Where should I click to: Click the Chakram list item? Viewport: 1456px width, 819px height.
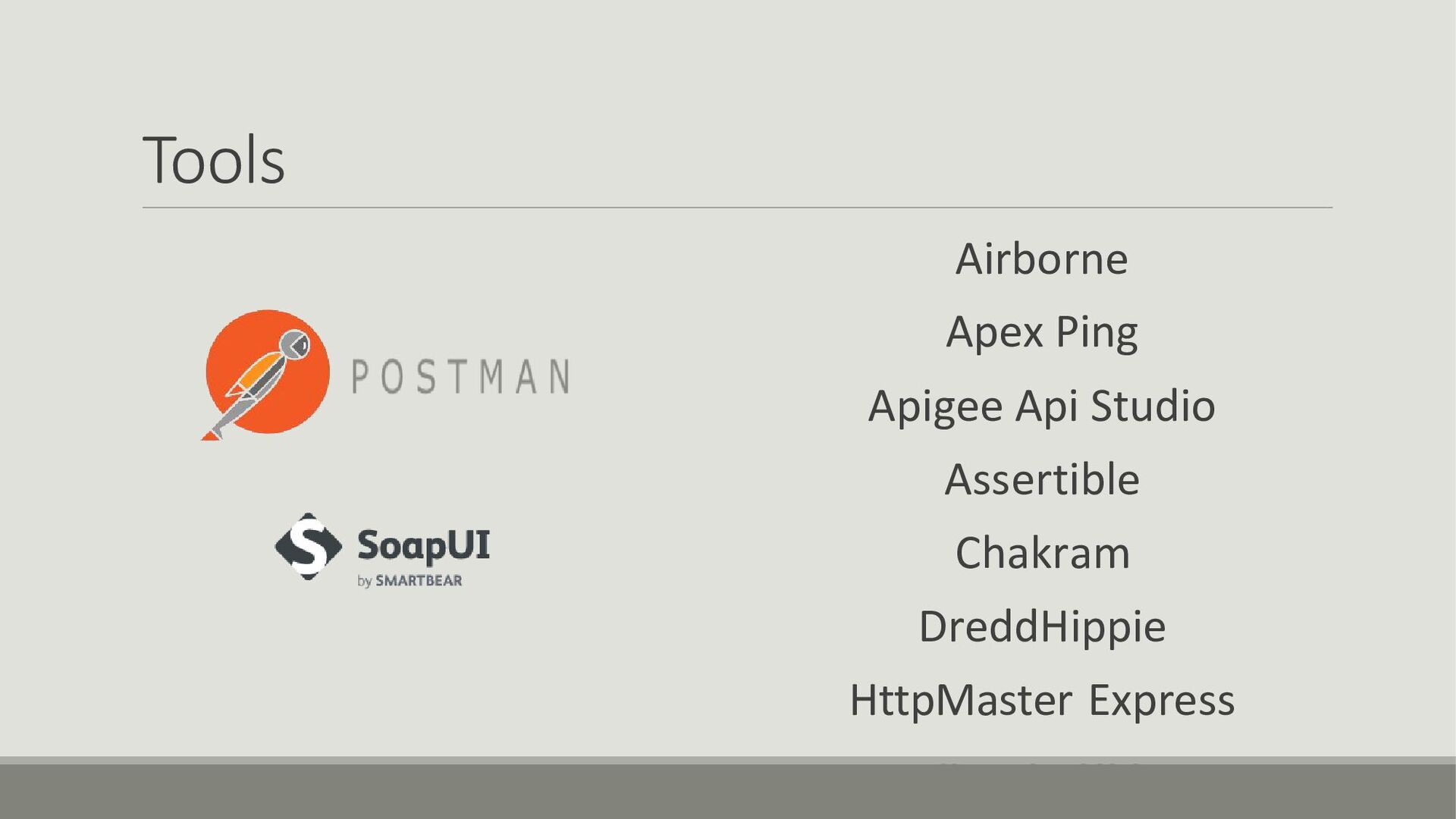click(1043, 553)
